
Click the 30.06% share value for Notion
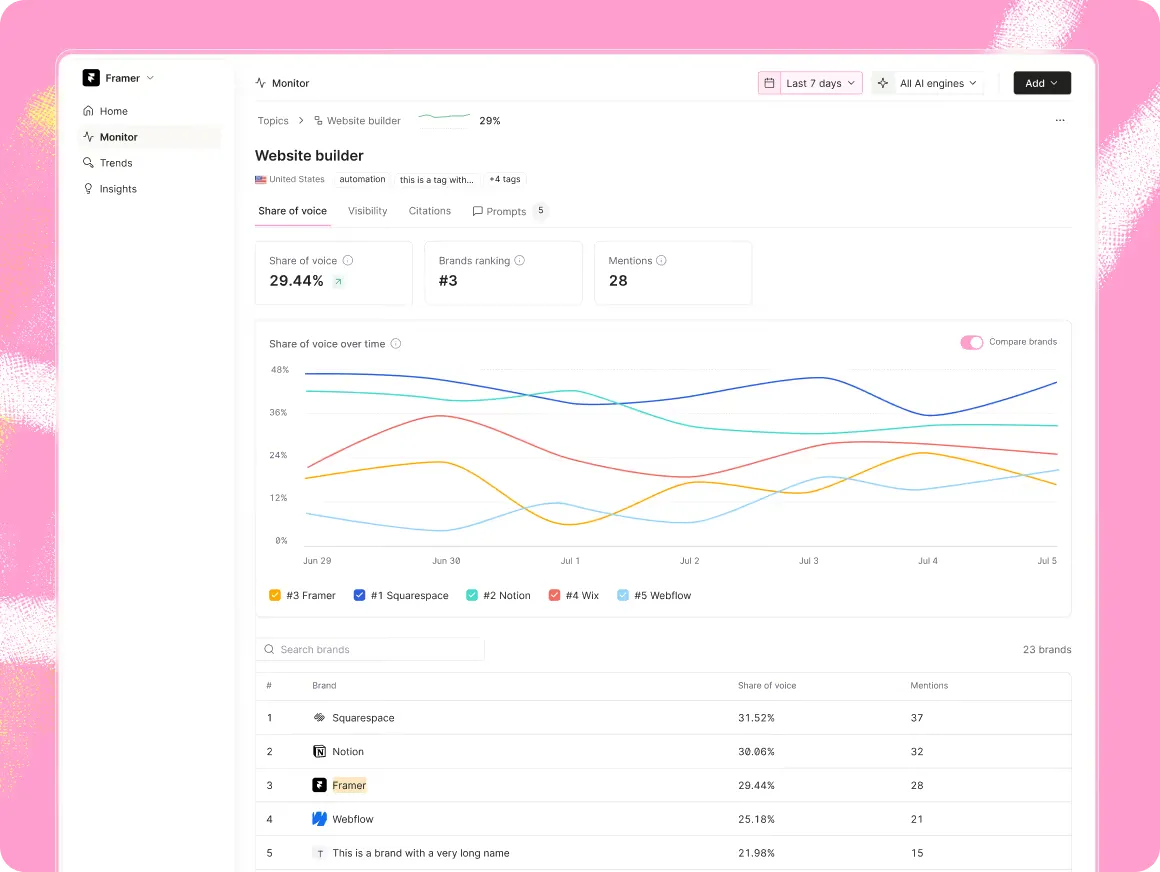coord(756,751)
